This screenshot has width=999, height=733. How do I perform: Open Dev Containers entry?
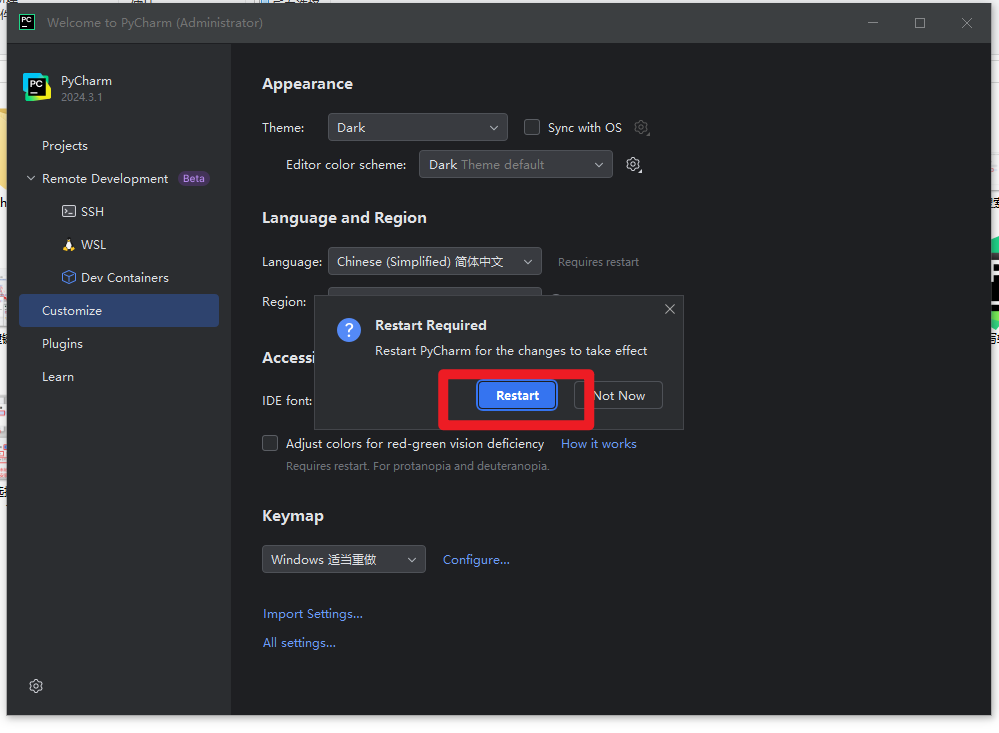tap(115, 278)
